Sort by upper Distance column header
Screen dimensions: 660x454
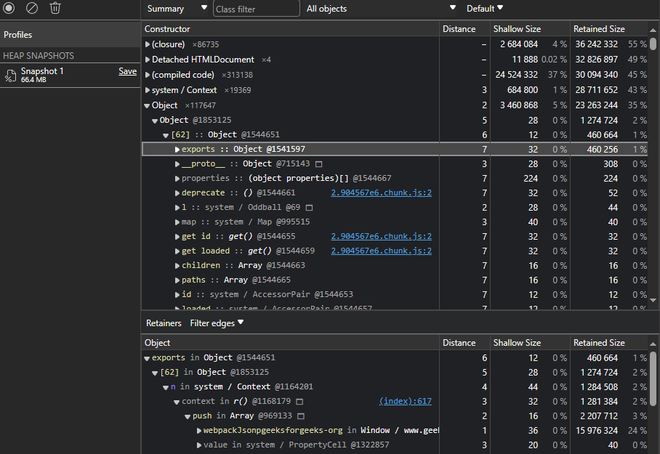pyautogui.click(x=465, y=29)
